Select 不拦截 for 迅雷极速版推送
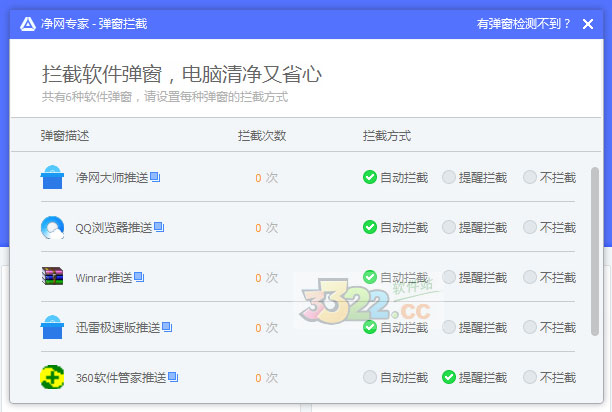 pyautogui.click(x=550, y=327)
